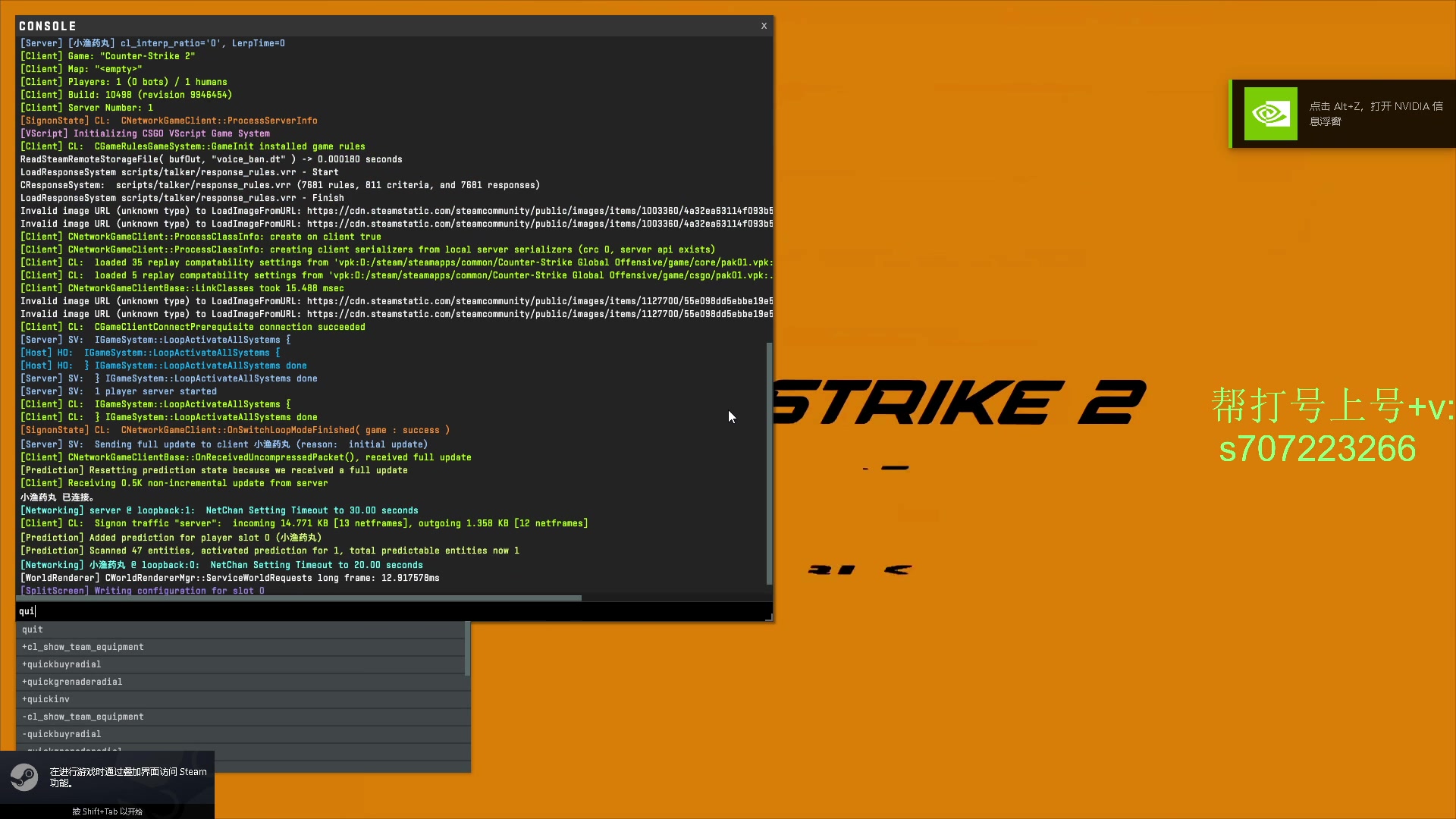This screenshot has width=1456, height=819.
Task: Pick the '+quickinv' suggestion
Action: (x=240, y=699)
